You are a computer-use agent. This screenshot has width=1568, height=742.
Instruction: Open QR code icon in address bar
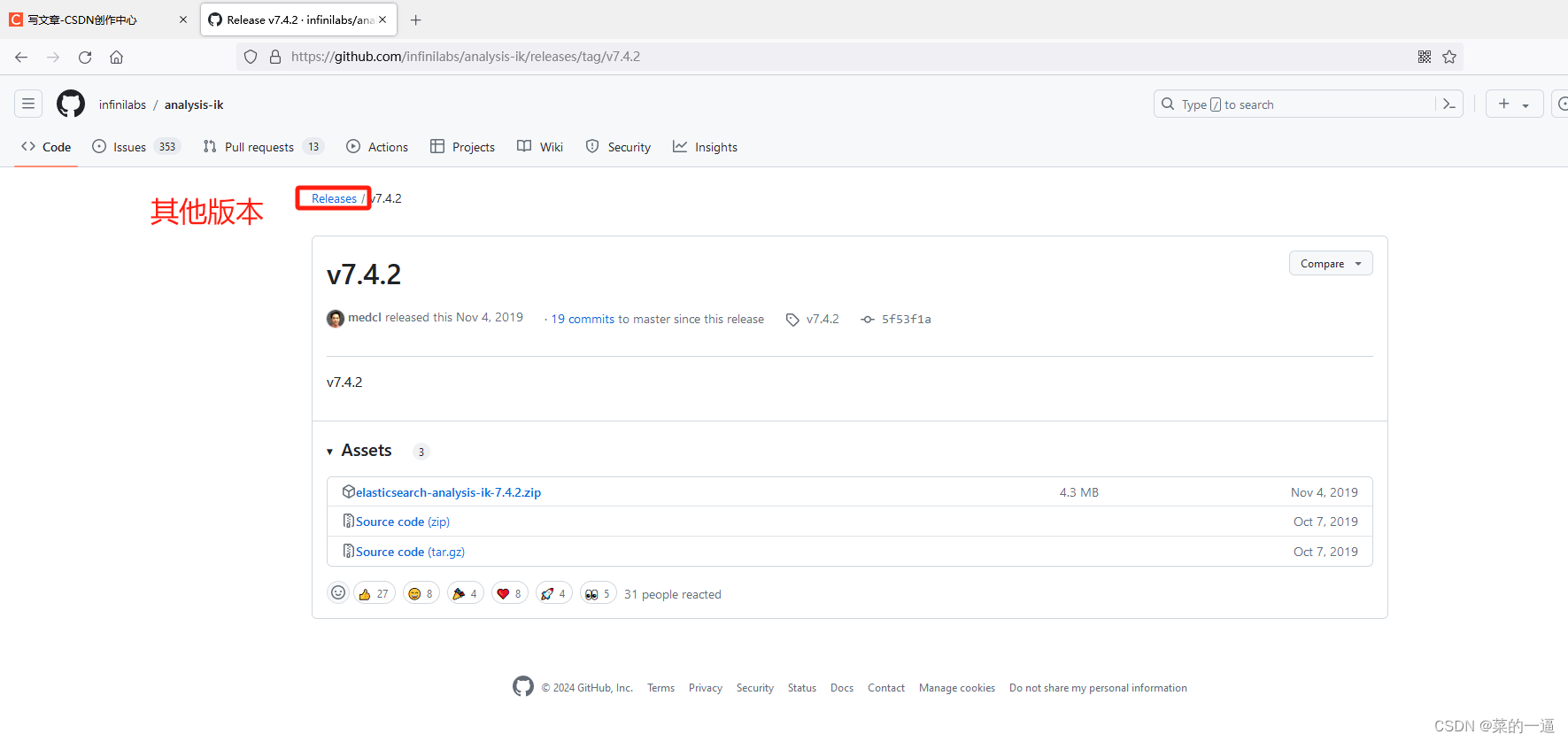[1425, 57]
